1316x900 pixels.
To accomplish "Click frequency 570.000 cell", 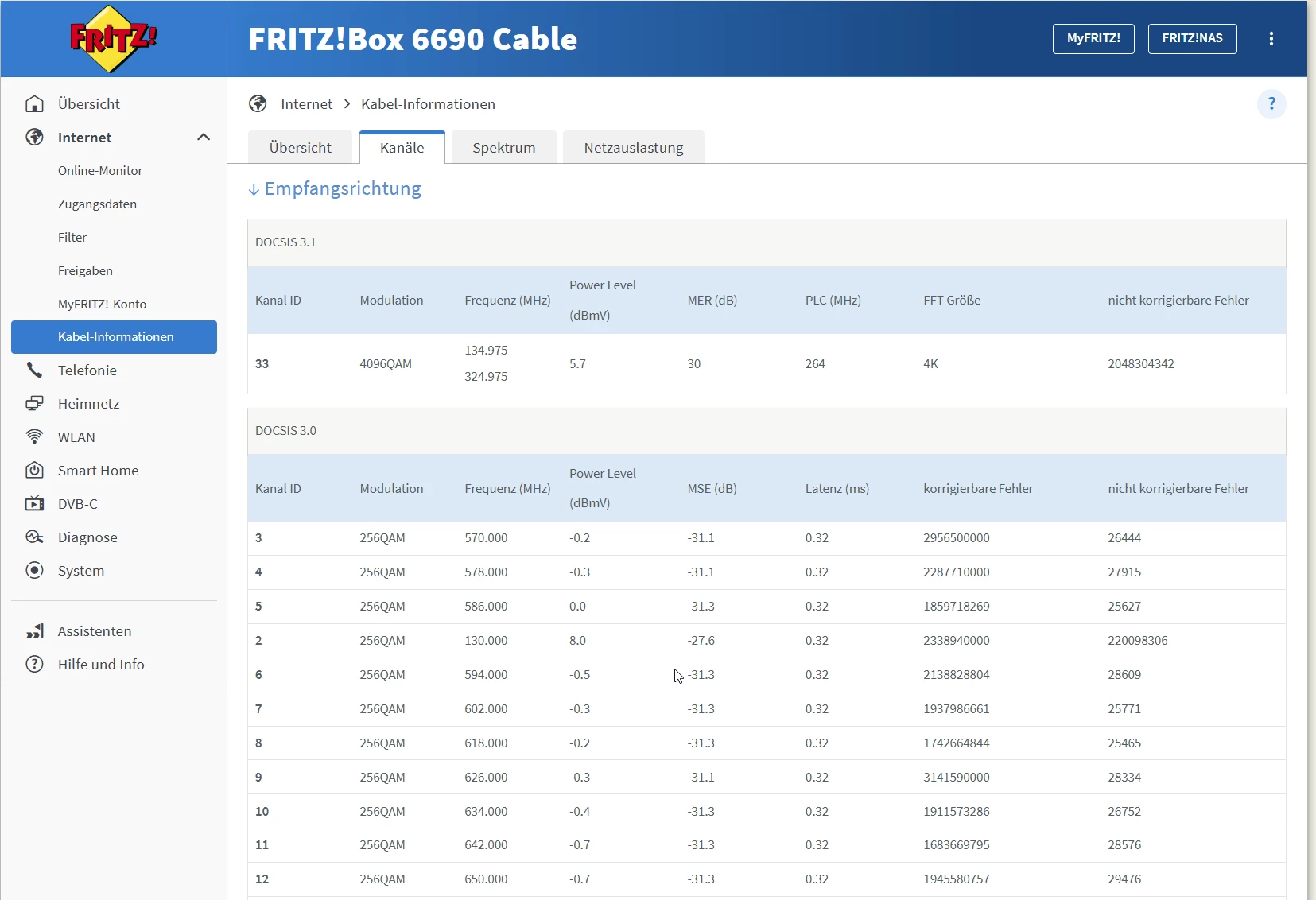I will pos(486,538).
